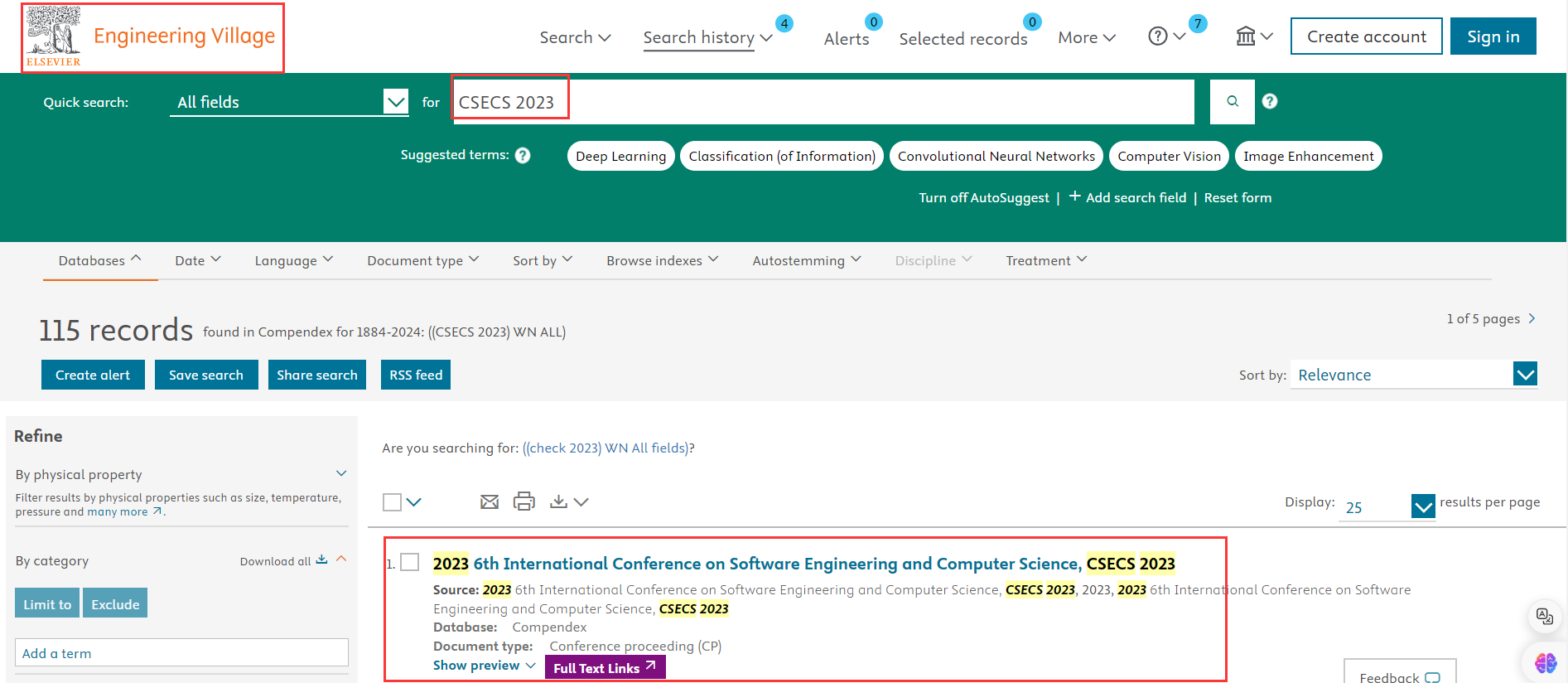The height and width of the screenshot is (683, 1568).
Task: Open quick search help question icon
Action: [x=1270, y=101]
